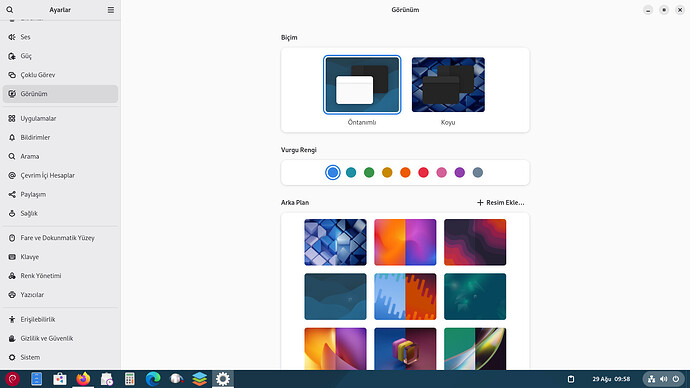Image resolution: width=690 pixels, height=388 pixels.
Task: Select the blue cubes wallpaper thumbnail
Action: point(335,242)
